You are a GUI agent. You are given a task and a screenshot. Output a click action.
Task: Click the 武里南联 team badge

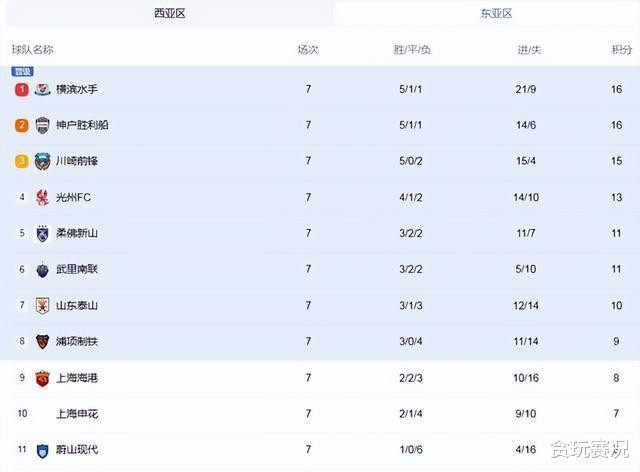42,269
